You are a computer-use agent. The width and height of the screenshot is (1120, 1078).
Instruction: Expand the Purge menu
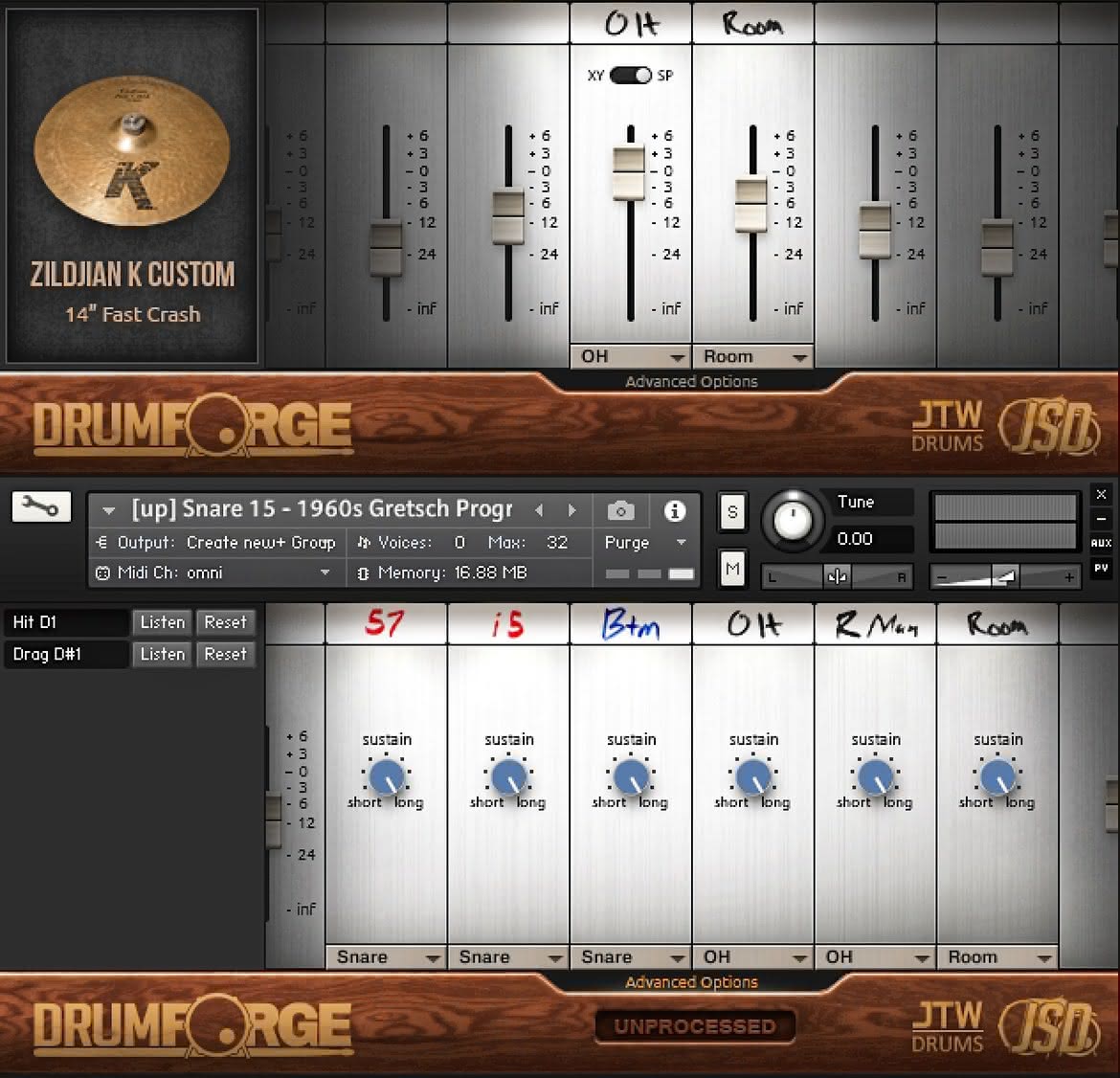pos(645,543)
